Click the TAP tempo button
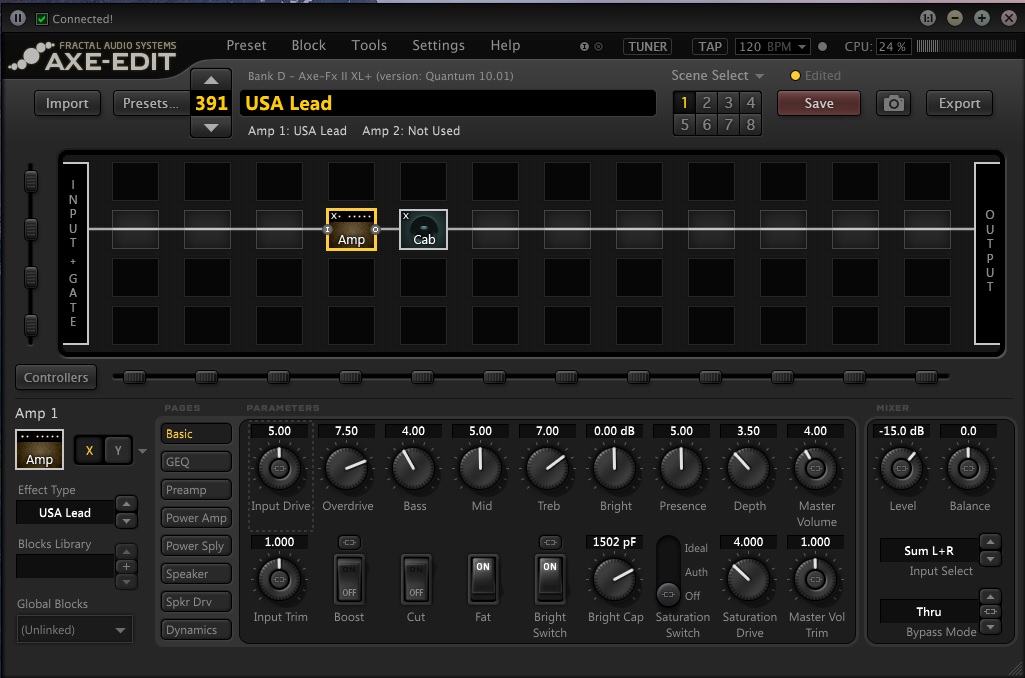 point(710,46)
